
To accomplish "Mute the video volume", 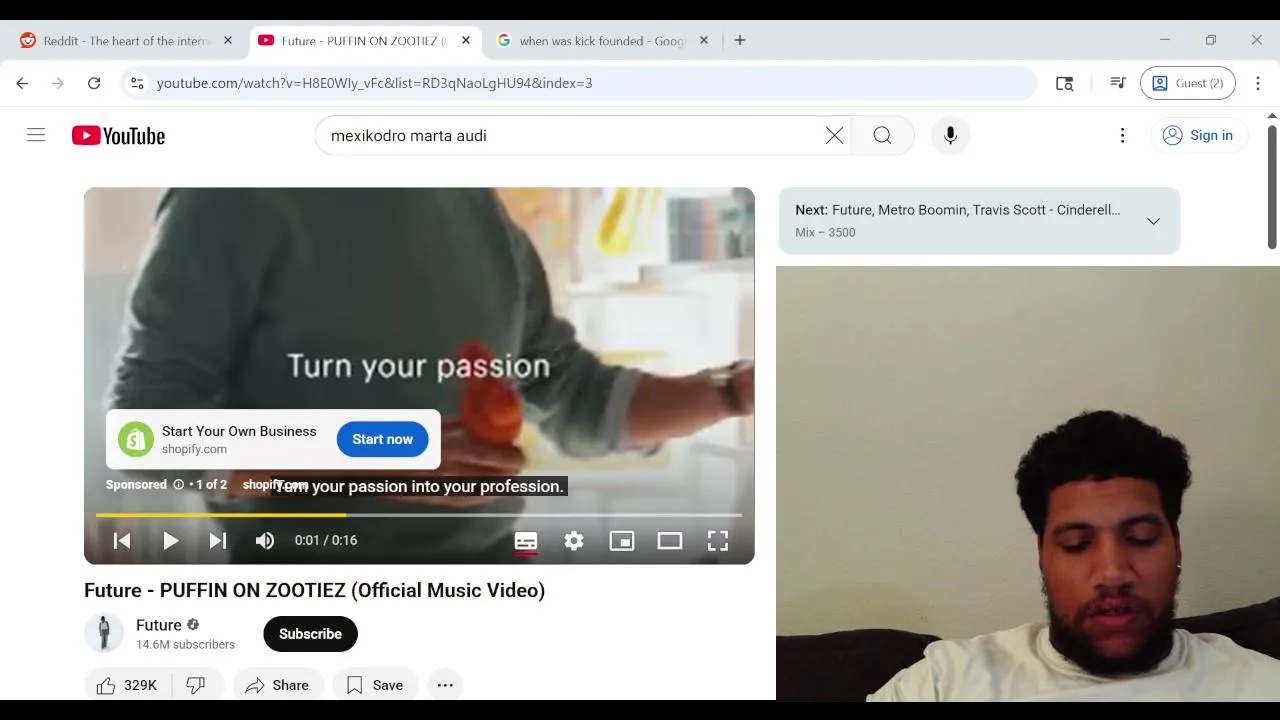I will [265, 541].
